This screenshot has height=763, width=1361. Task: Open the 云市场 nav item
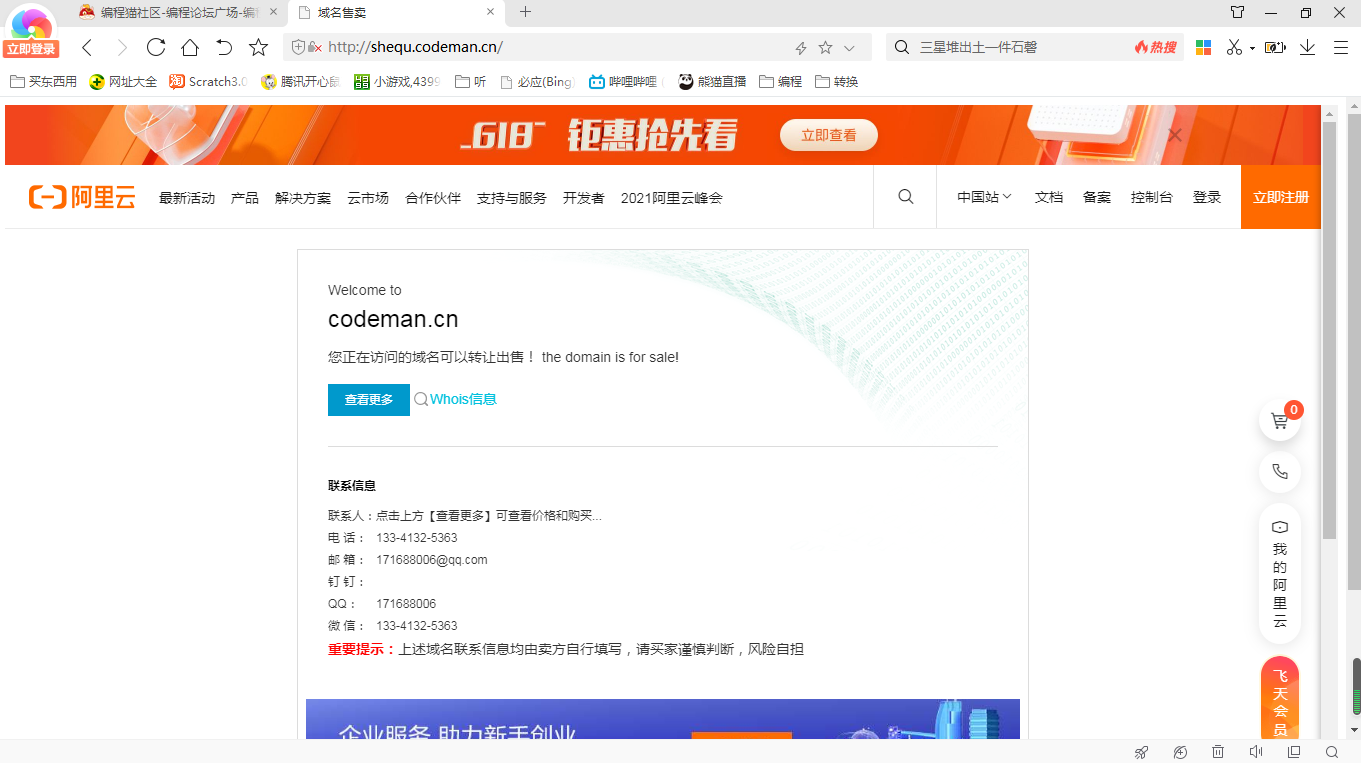[368, 198]
